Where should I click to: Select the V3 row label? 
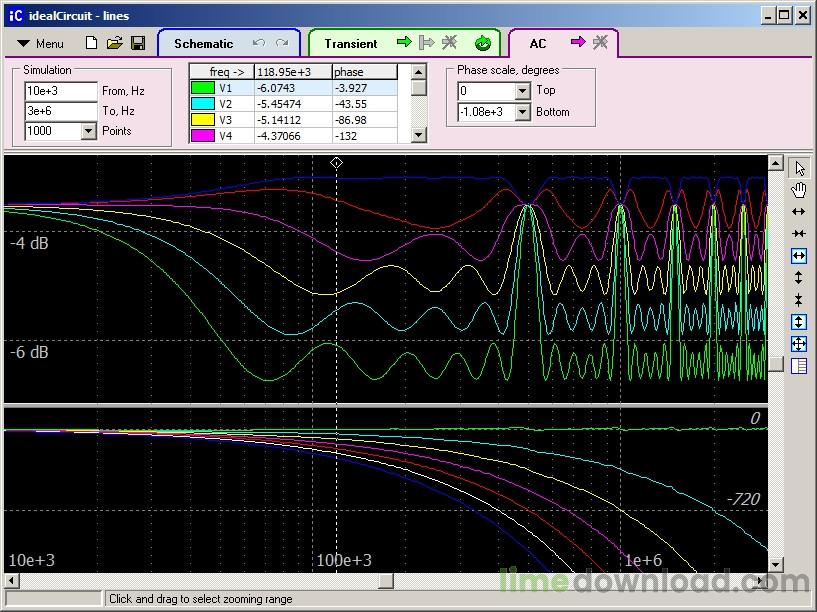[226, 120]
